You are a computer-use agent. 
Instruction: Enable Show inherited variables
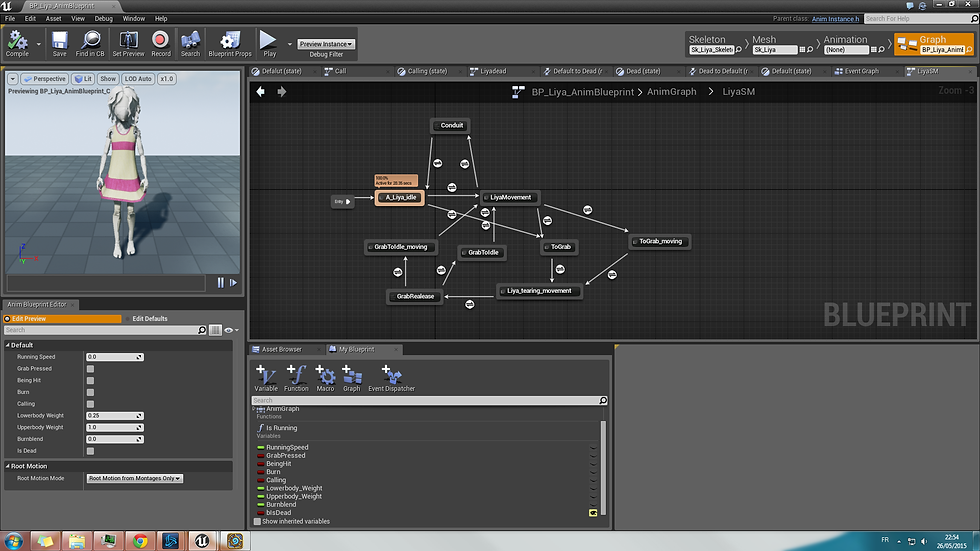point(257,522)
